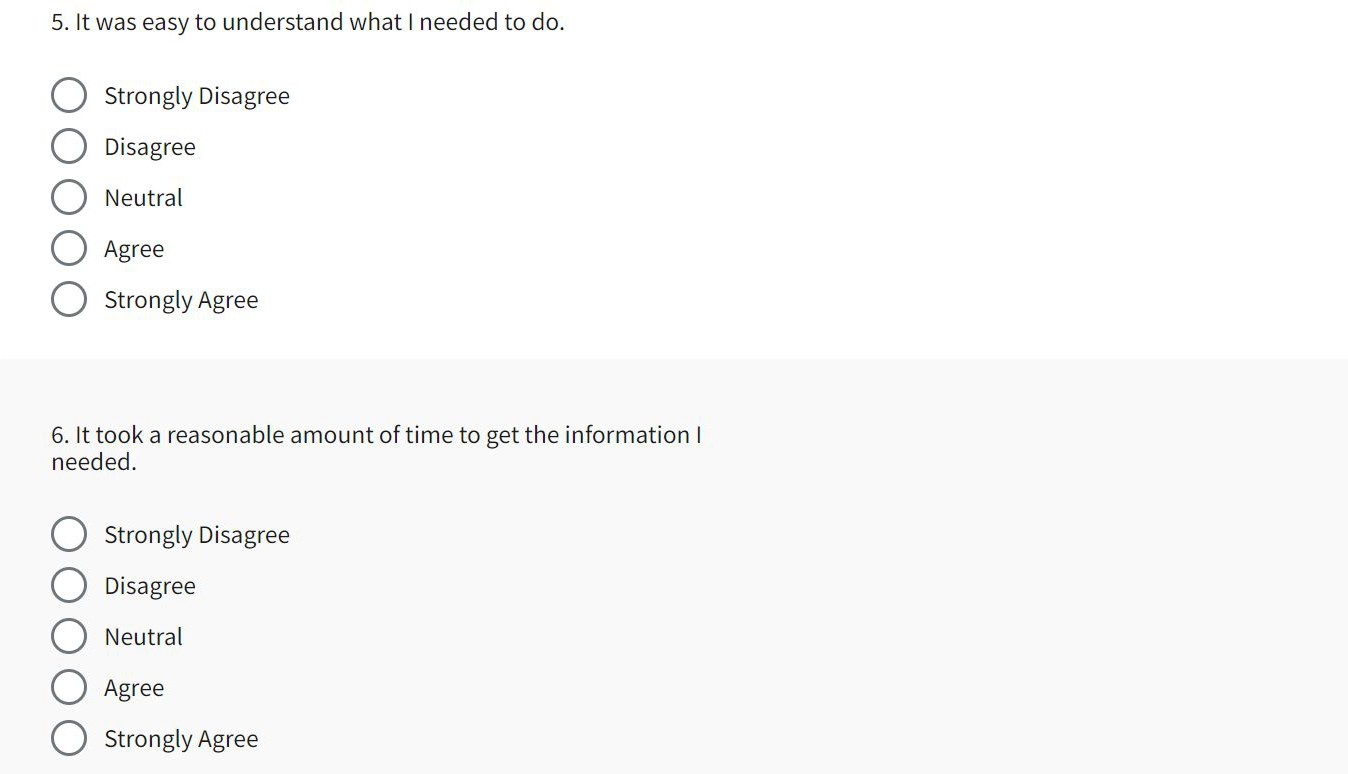Select Strongly Disagree for question 5
The width and height of the screenshot is (1348, 774).
point(68,96)
